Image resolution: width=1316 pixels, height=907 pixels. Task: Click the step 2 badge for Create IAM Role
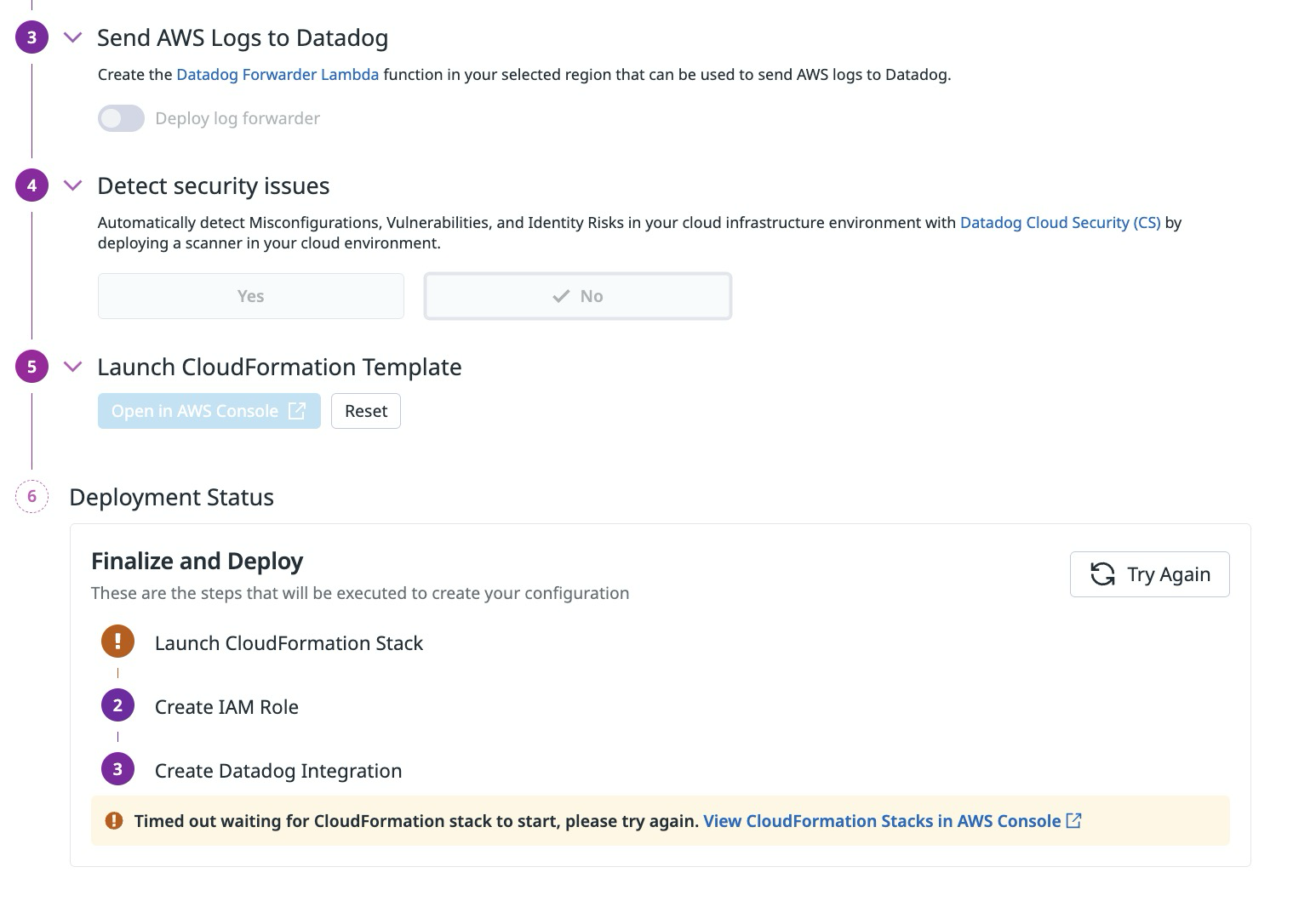click(117, 705)
